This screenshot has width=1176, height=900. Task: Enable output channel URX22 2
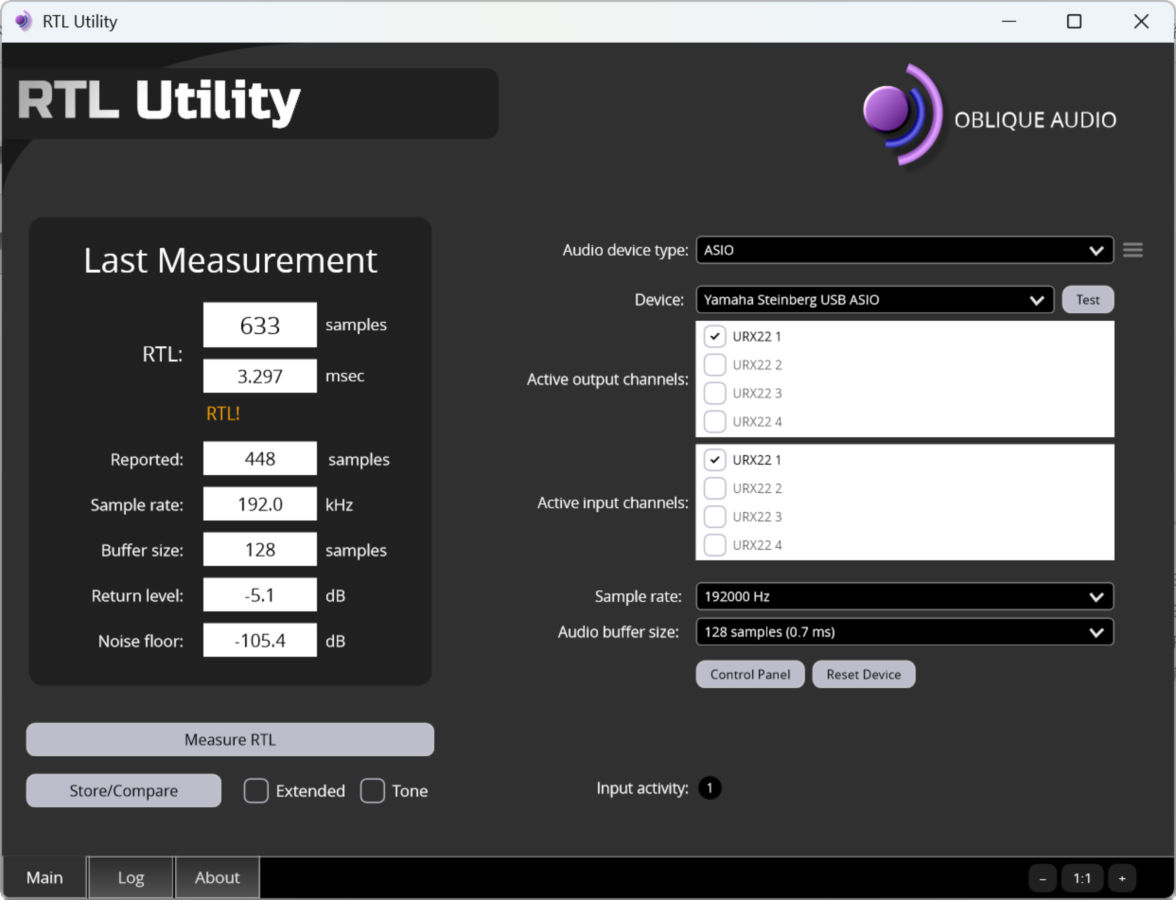tap(715, 364)
